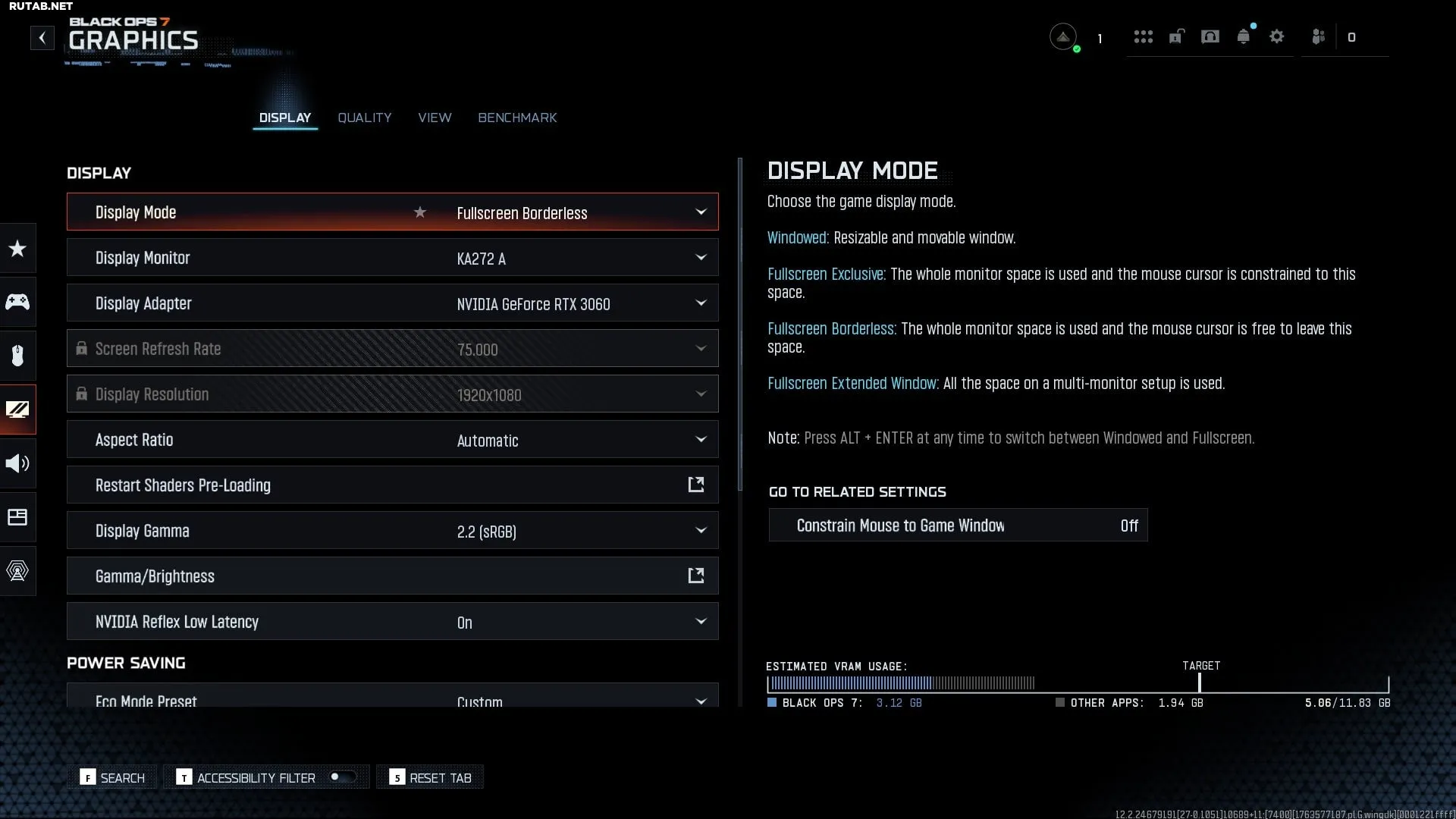The image size is (1456, 819).
Task: Expand the Display Mode dropdown
Action: (x=701, y=212)
